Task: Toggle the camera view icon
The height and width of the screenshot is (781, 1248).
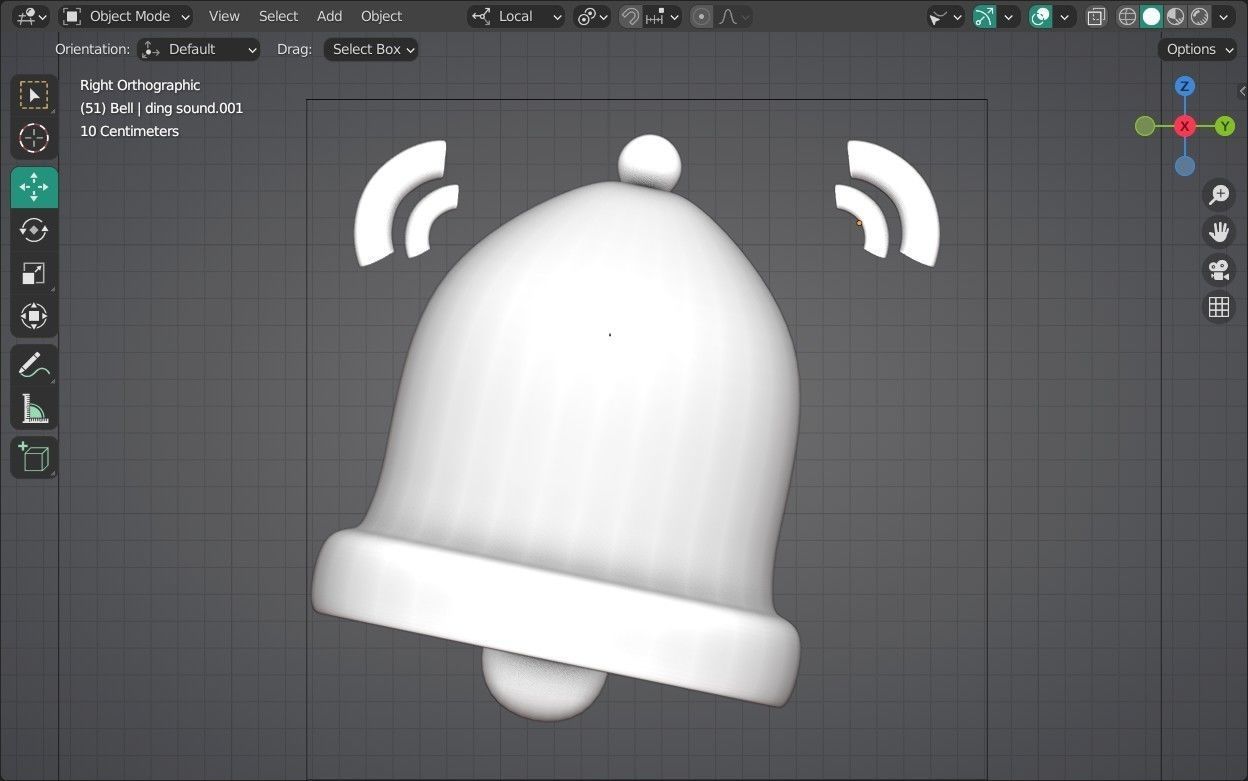Action: (1218, 270)
